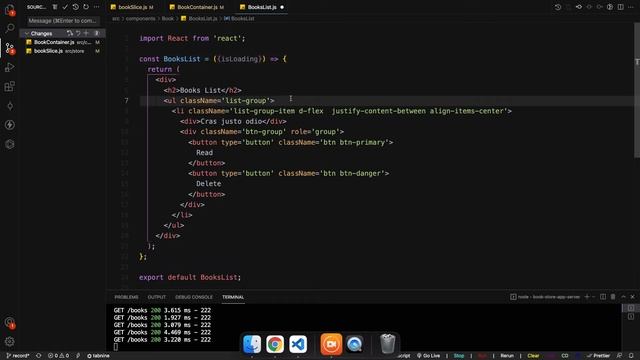The image size is (640, 360).
Task: Click the BooksList.js breadcrumb segment
Action: tap(199, 18)
